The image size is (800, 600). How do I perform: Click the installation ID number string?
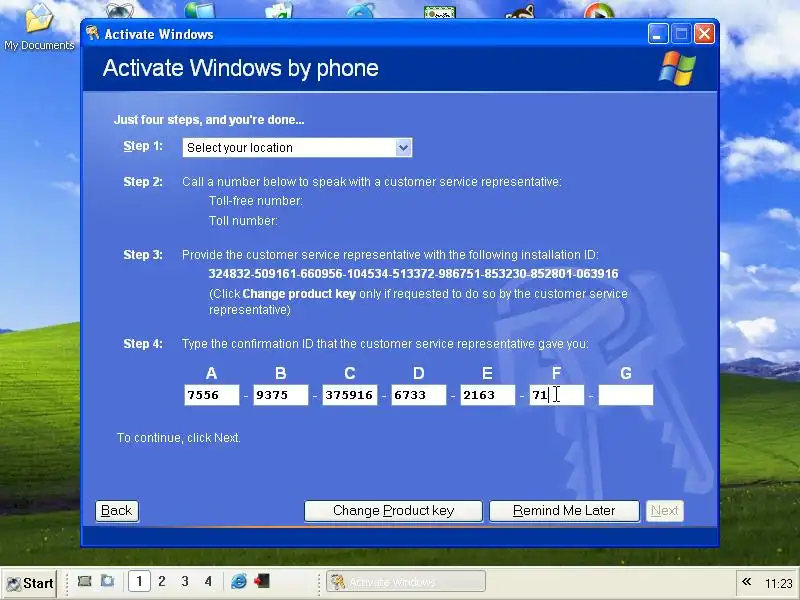[x=413, y=274]
